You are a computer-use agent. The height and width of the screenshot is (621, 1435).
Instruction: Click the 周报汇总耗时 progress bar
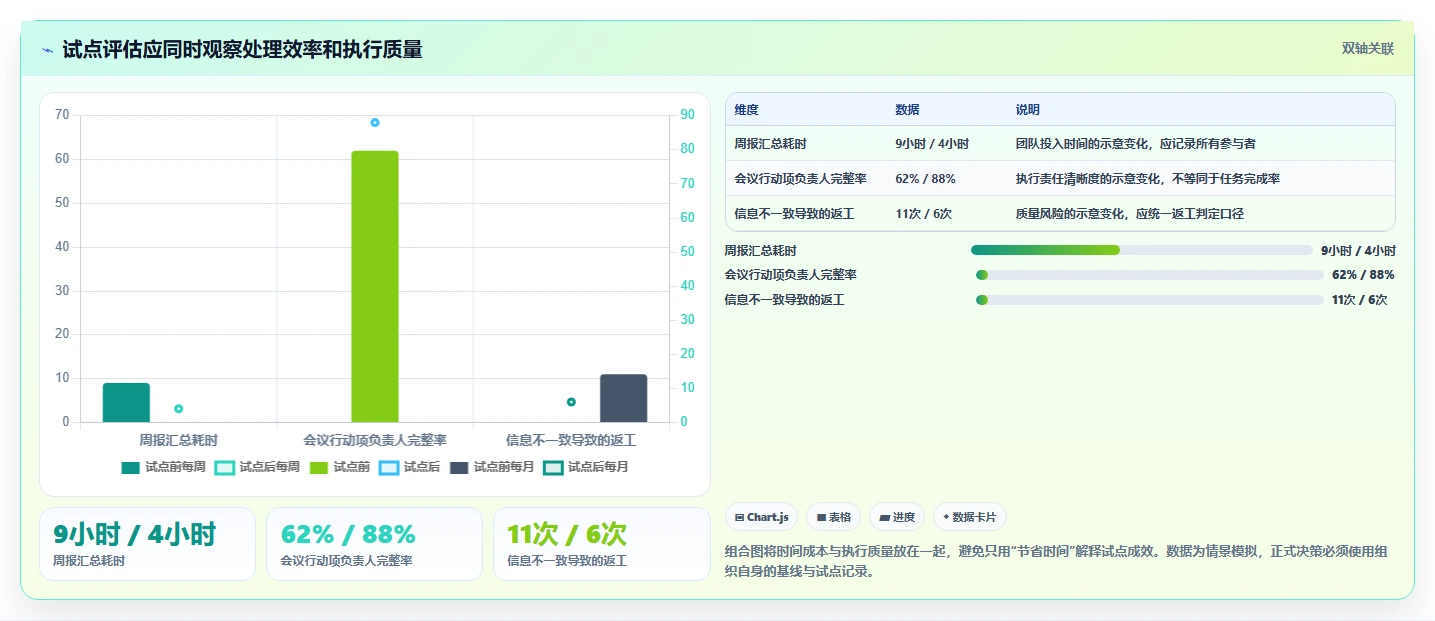[x=1141, y=250]
